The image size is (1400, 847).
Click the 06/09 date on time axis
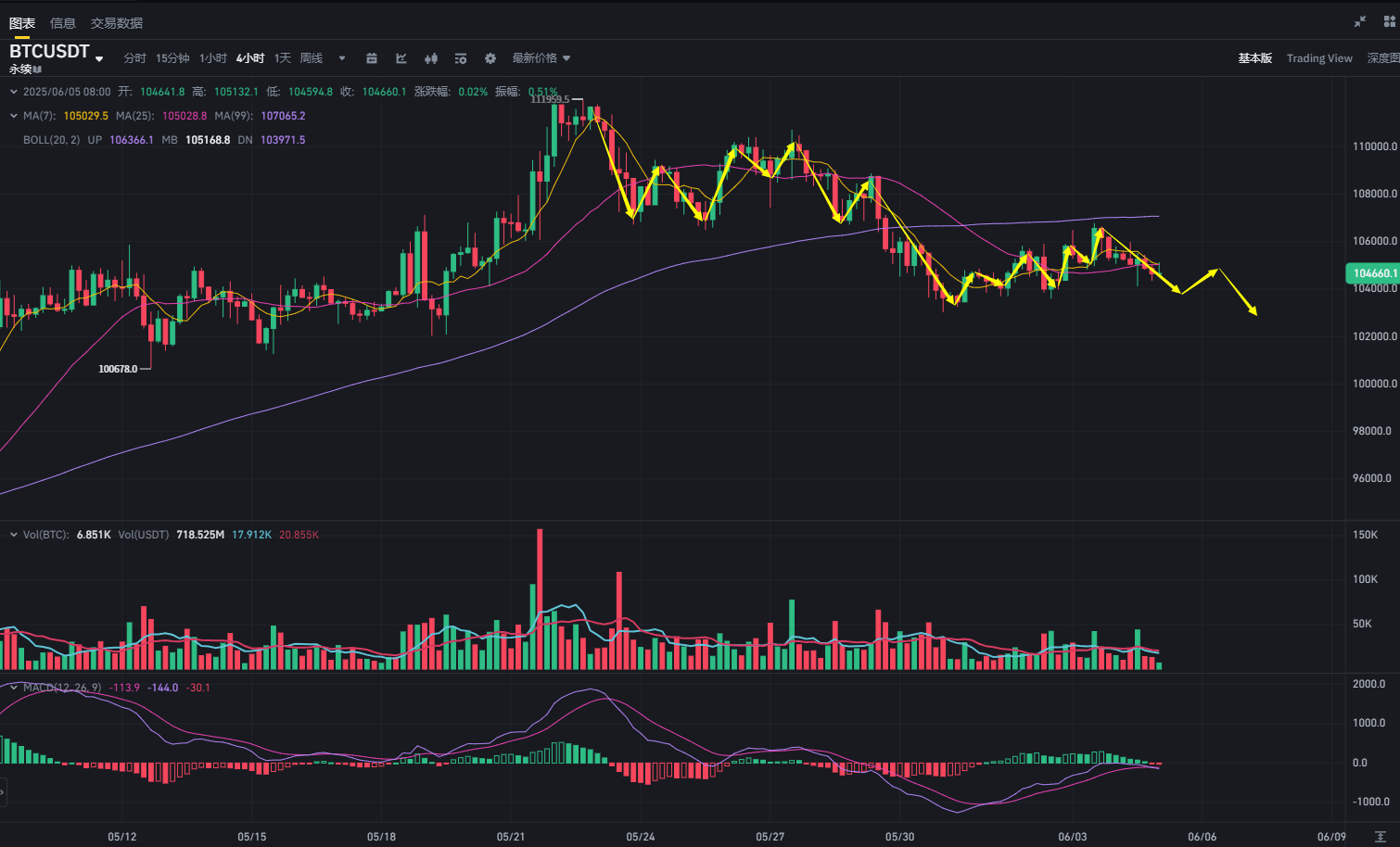point(1332,837)
